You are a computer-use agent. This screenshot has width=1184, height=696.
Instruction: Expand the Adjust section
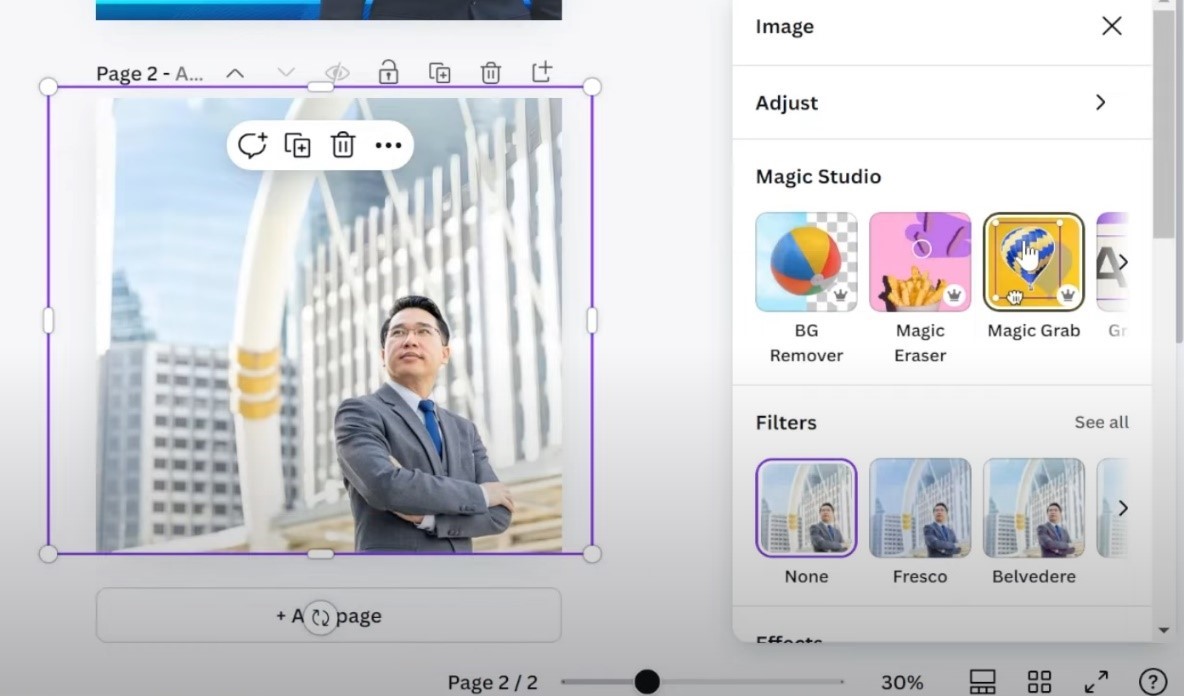(942, 103)
